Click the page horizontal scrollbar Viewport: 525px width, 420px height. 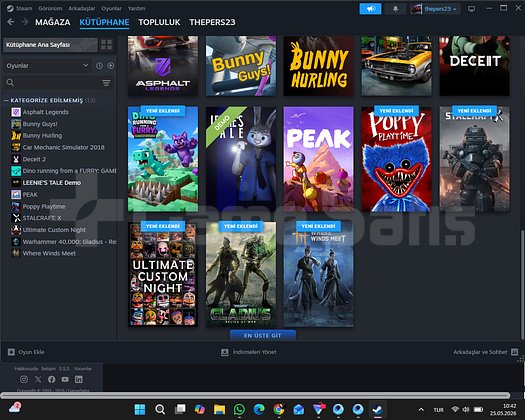pos(255,396)
